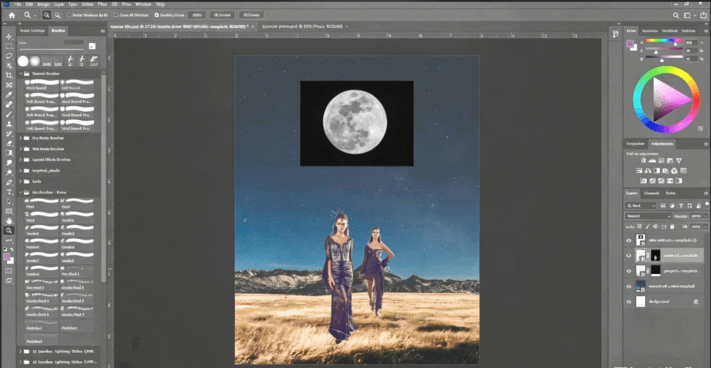The image size is (711, 368).
Task: Select the Move tool
Action: (x=9, y=37)
